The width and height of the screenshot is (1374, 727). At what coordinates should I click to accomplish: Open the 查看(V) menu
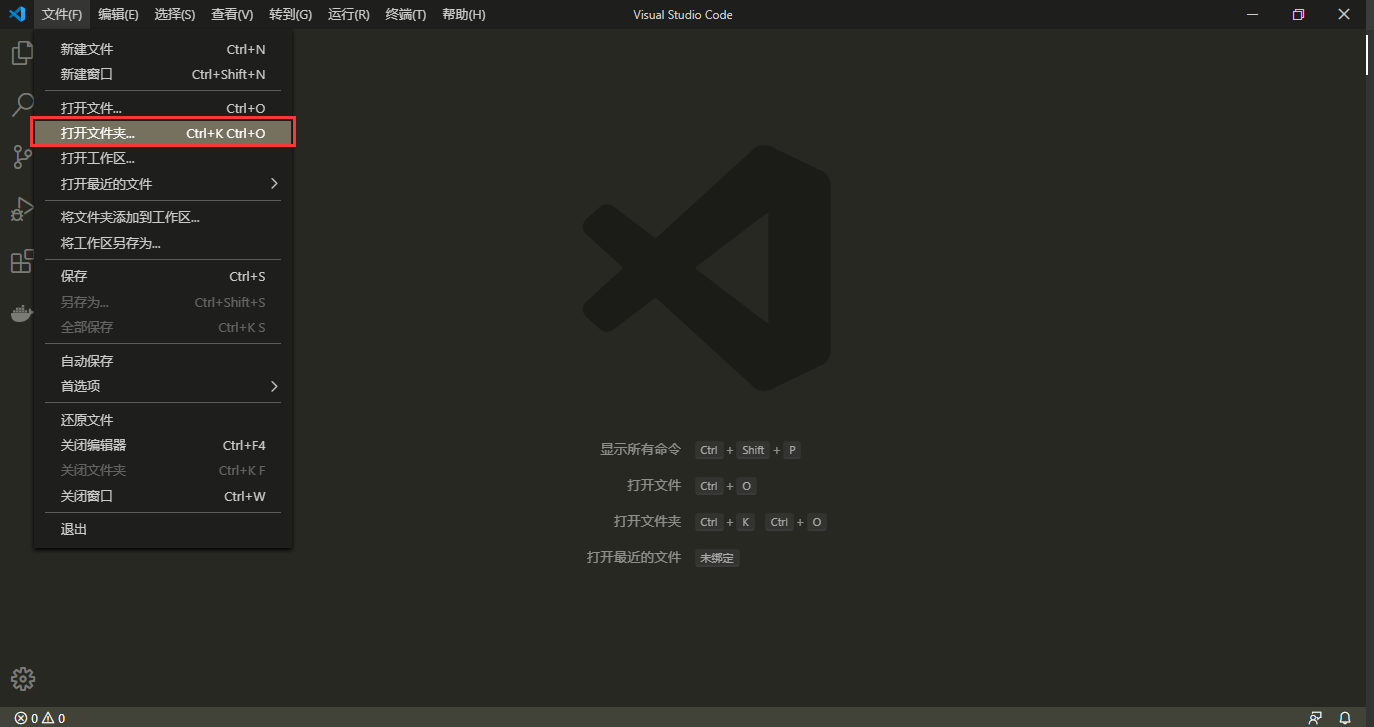[x=232, y=14]
